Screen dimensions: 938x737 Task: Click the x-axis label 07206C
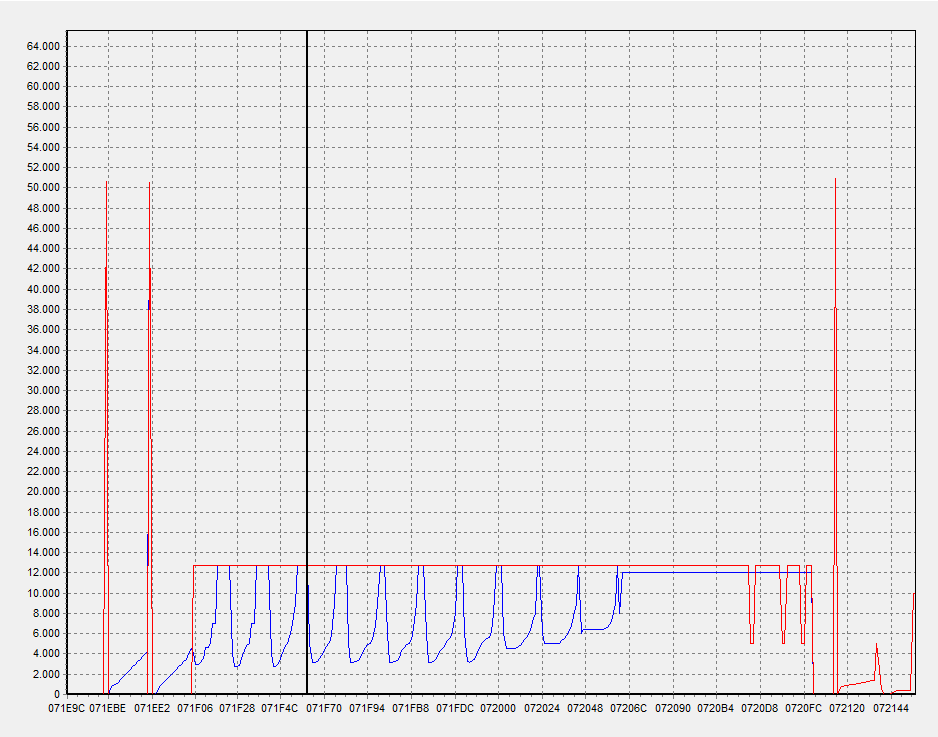628,708
